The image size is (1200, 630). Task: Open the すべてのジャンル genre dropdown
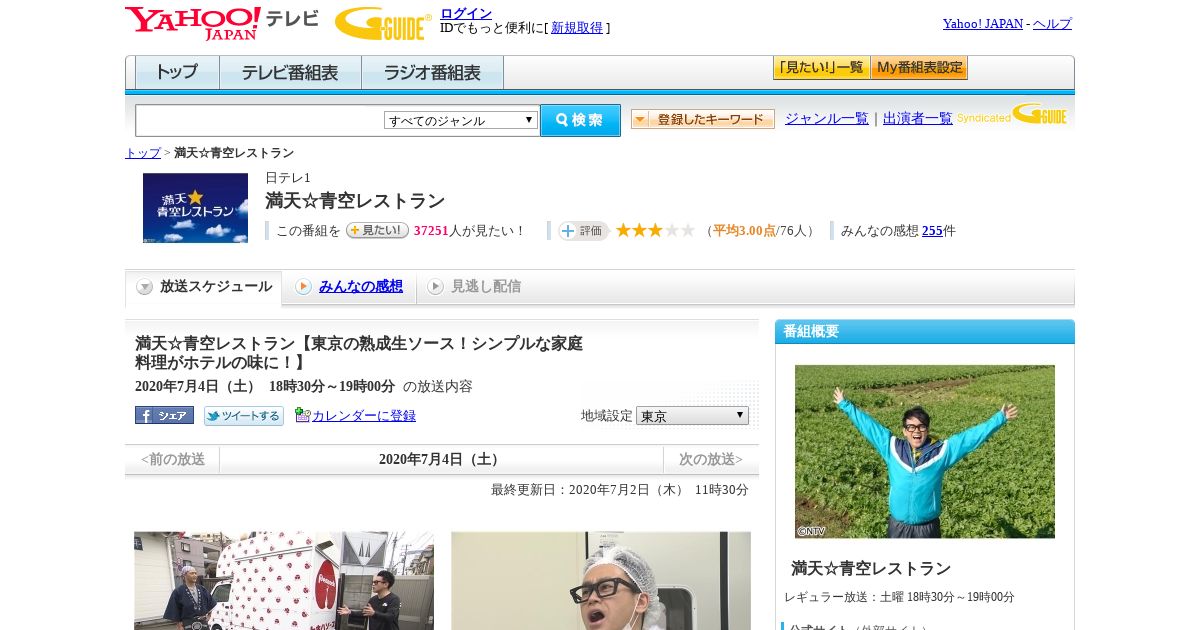pyautogui.click(x=461, y=120)
